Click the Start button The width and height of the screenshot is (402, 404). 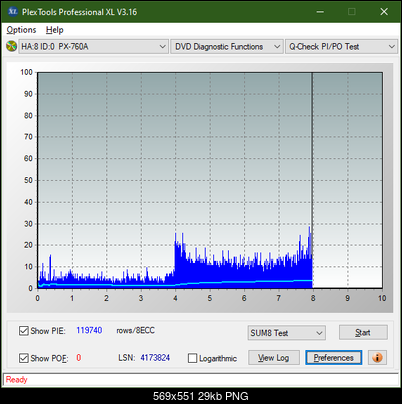(363, 332)
